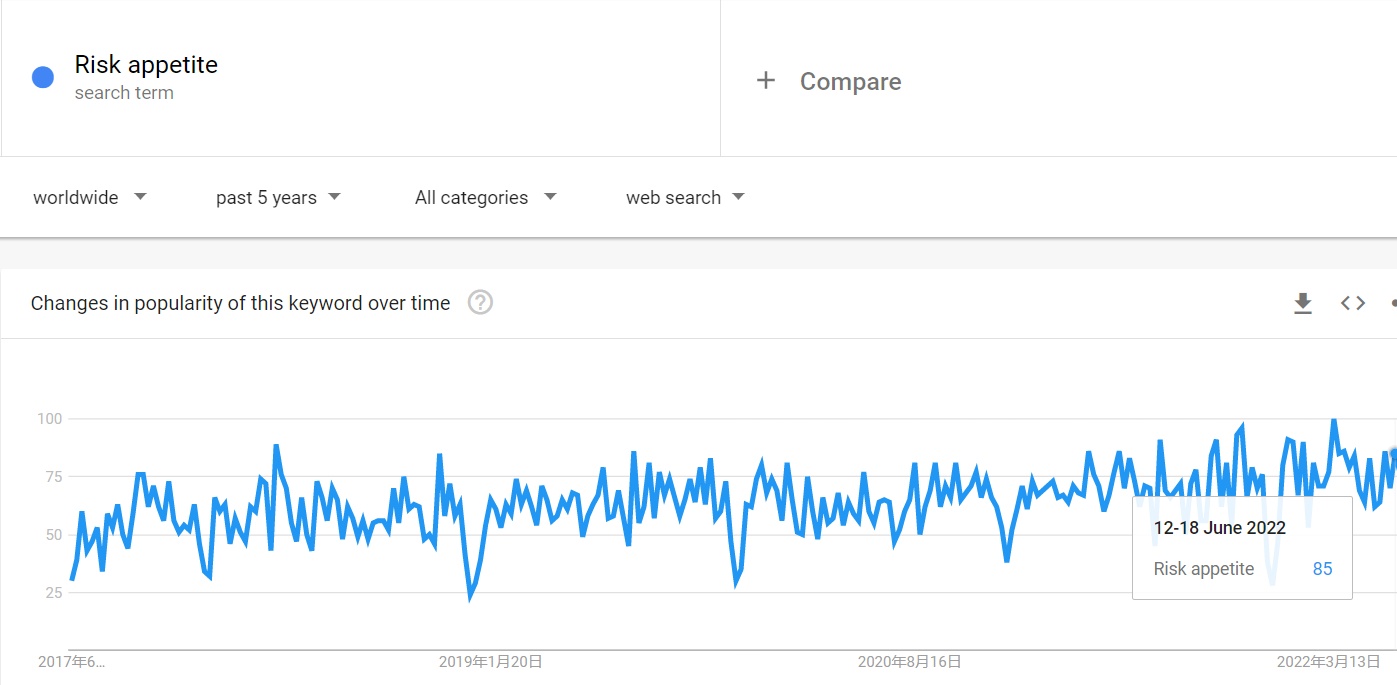Image resolution: width=1397 pixels, height=685 pixels.
Task: Click the 2017年6… axis date label
Action: [71, 662]
